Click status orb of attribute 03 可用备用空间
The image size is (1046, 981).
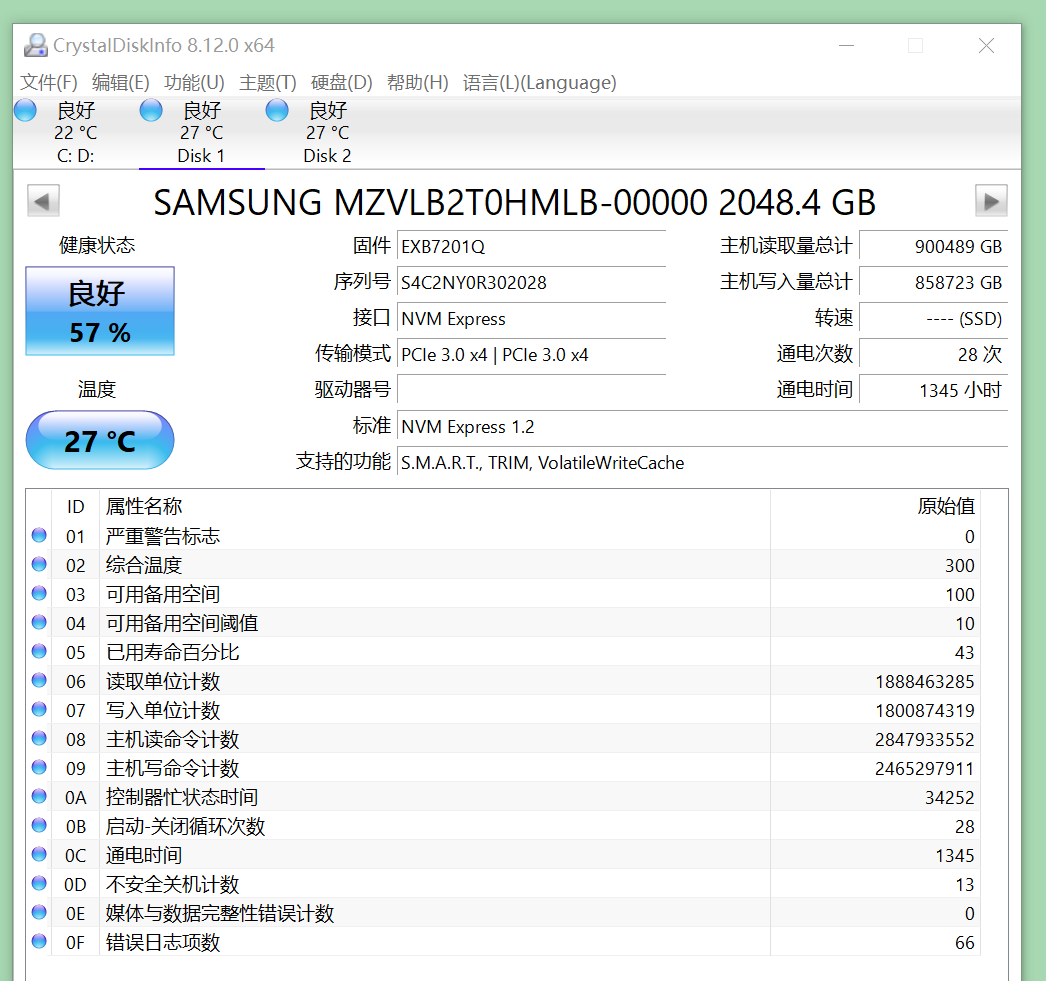tap(39, 594)
